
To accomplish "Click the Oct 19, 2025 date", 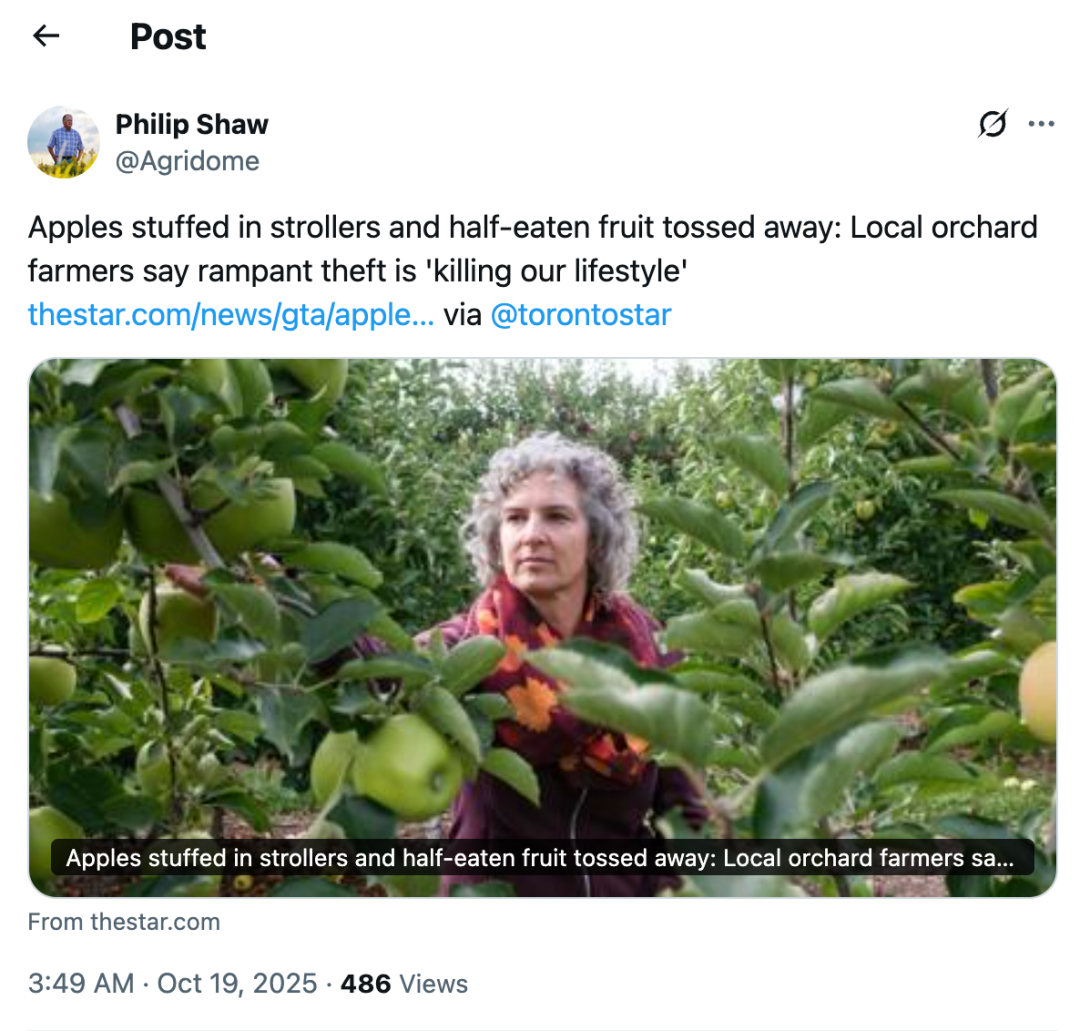I will point(237,983).
